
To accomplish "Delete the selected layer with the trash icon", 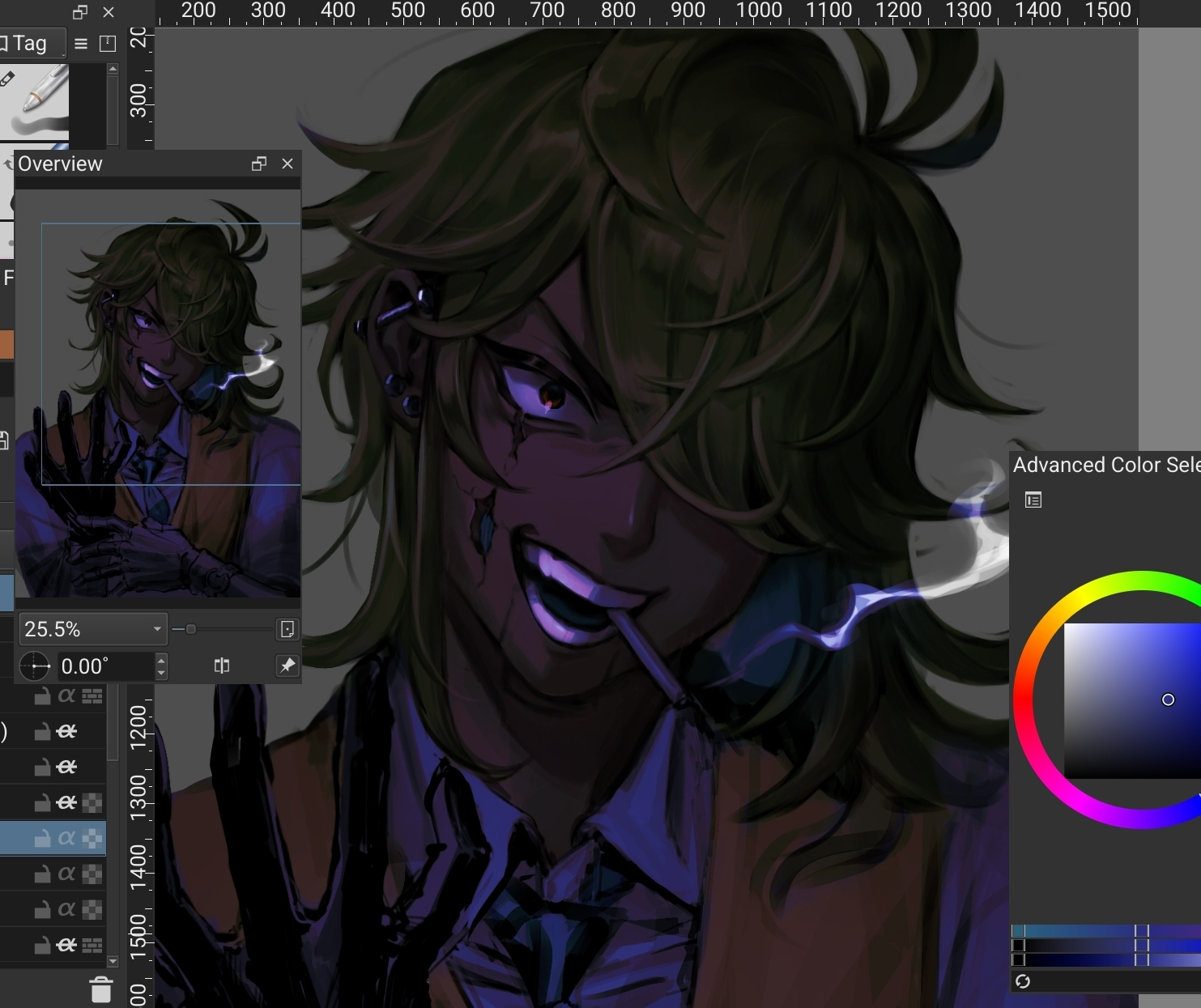I will [100, 989].
